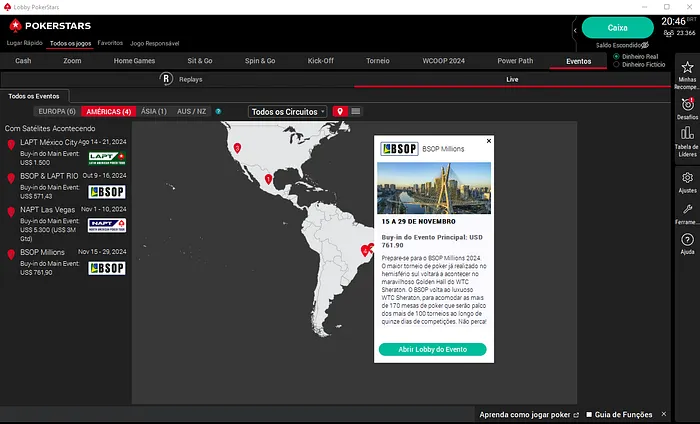
Task: Open Ajuda question mark icon
Action: coord(687,240)
